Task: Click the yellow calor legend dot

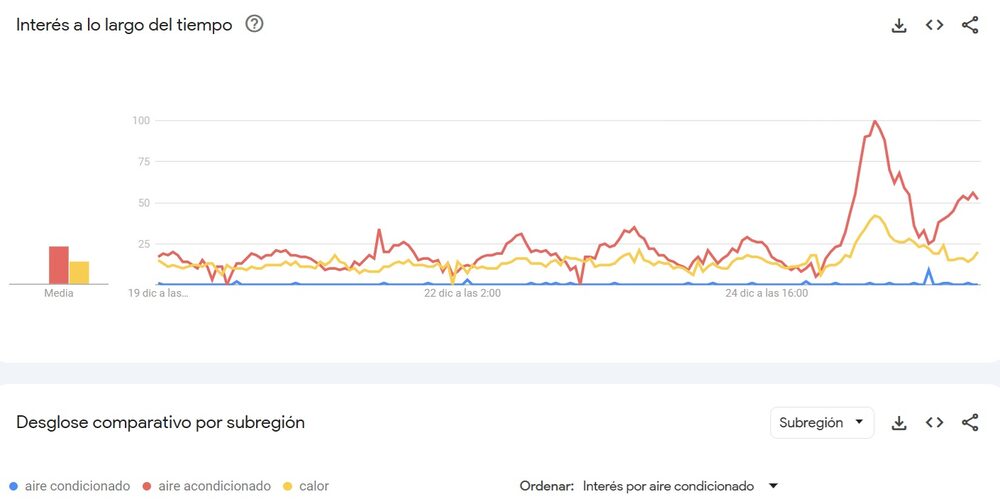Action: pos(288,487)
